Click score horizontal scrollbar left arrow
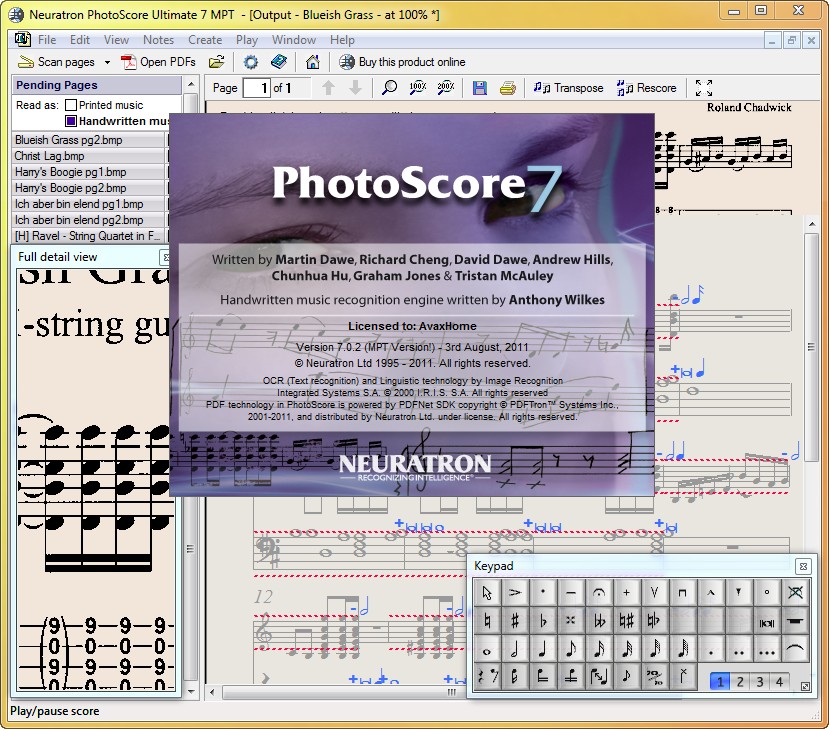The height and width of the screenshot is (729, 829). (x=213, y=692)
